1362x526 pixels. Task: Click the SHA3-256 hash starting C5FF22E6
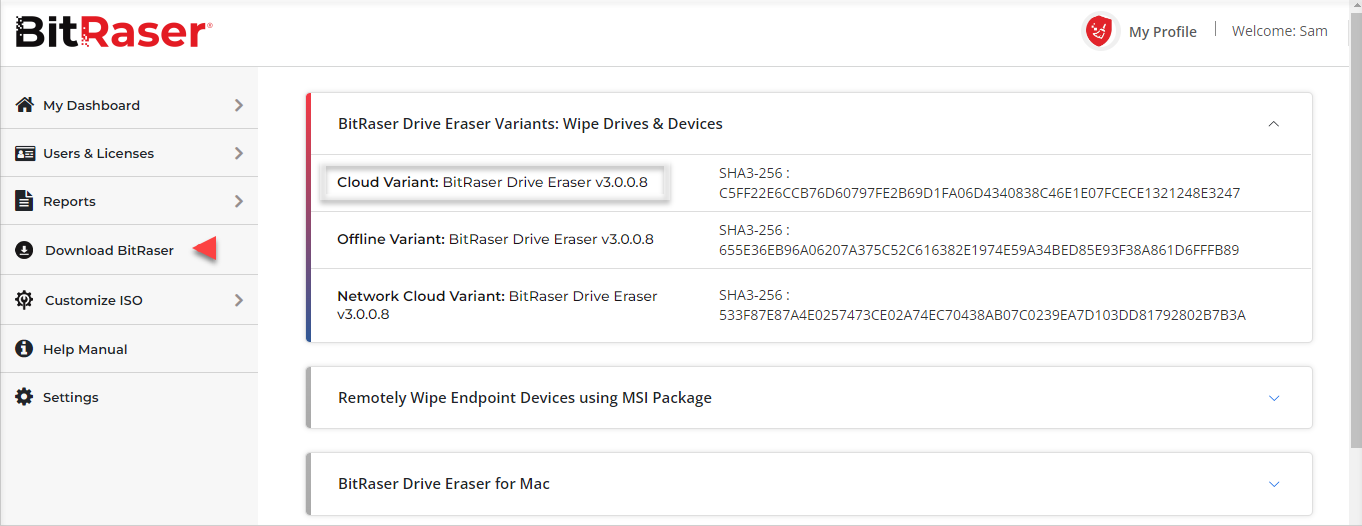coord(979,193)
